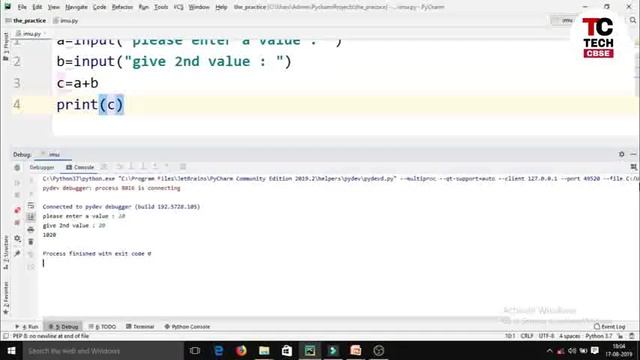Open the run configuration dropdown
640x360 pixels.
564,20
